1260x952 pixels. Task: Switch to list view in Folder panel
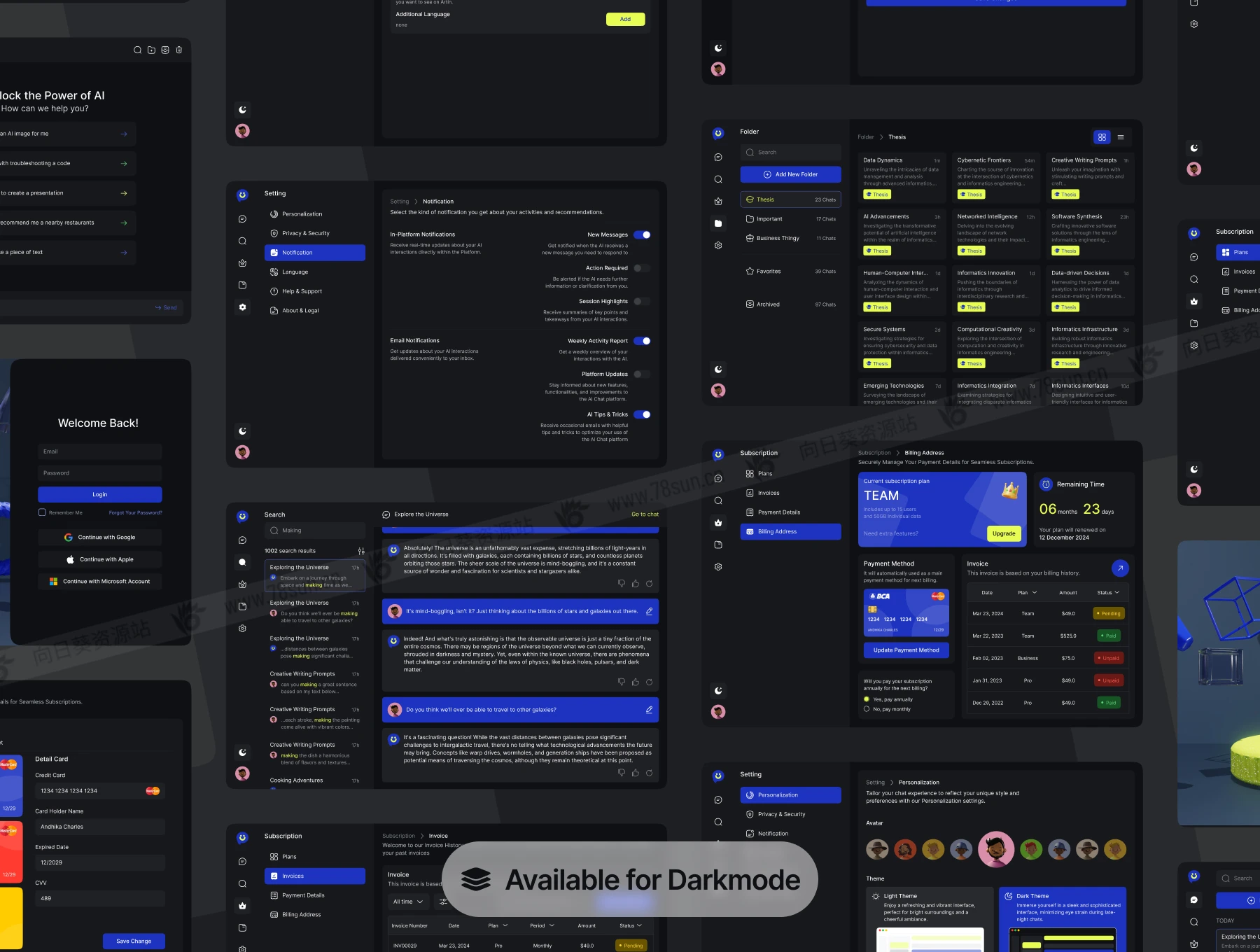(1121, 137)
